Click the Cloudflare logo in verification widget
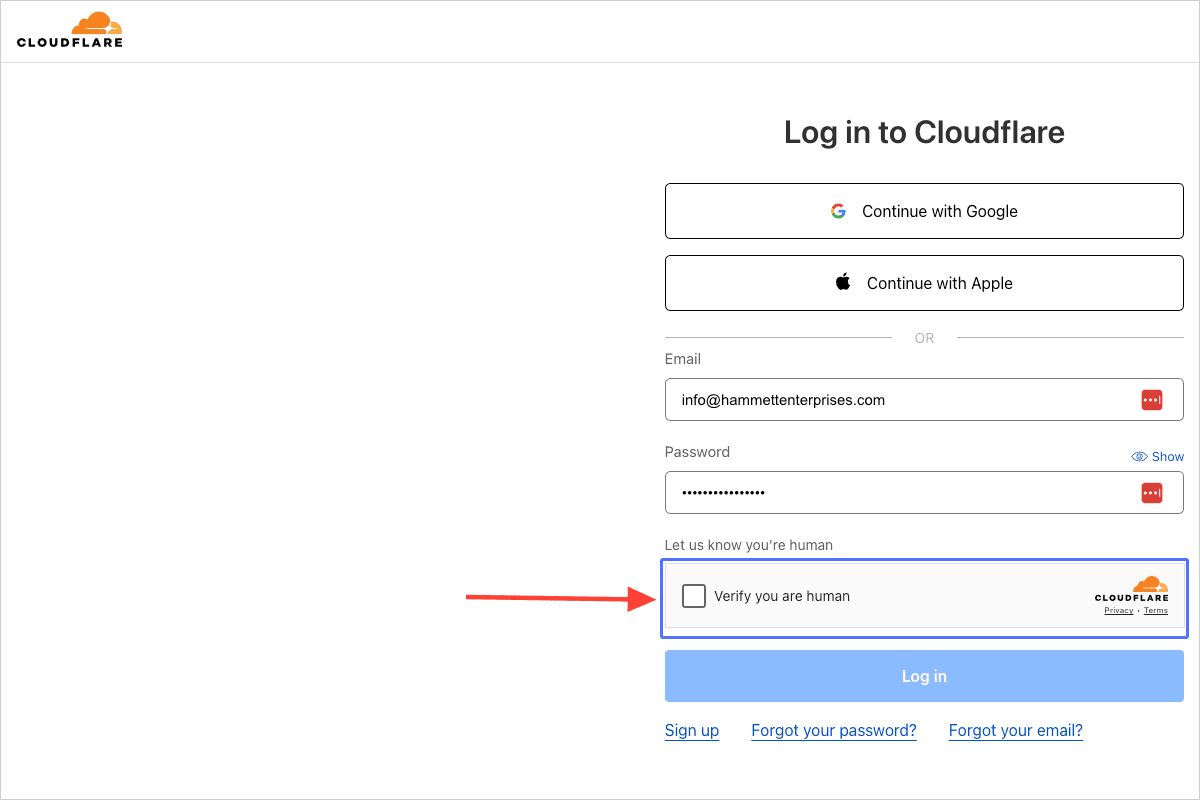The height and width of the screenshot is (800, 1200). [1132, 589]
